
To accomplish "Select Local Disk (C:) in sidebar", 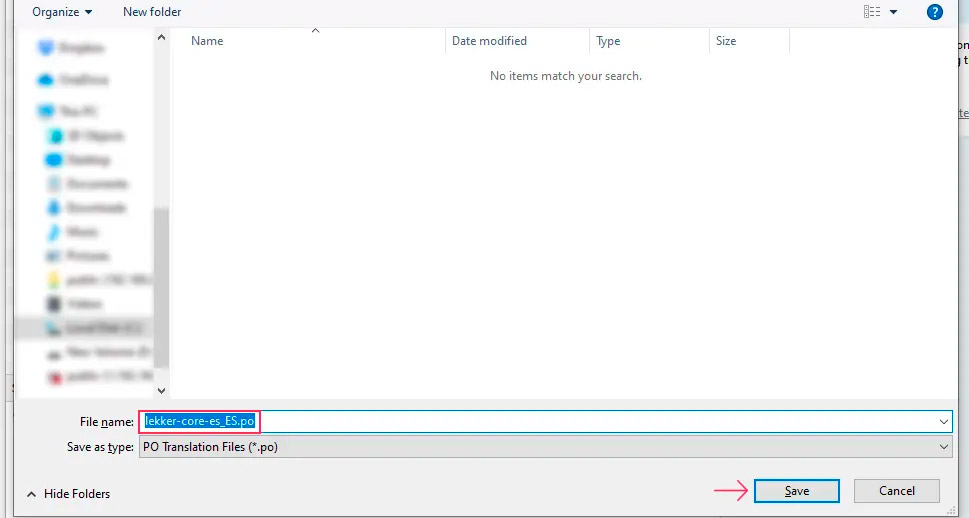I will (95, 328).
